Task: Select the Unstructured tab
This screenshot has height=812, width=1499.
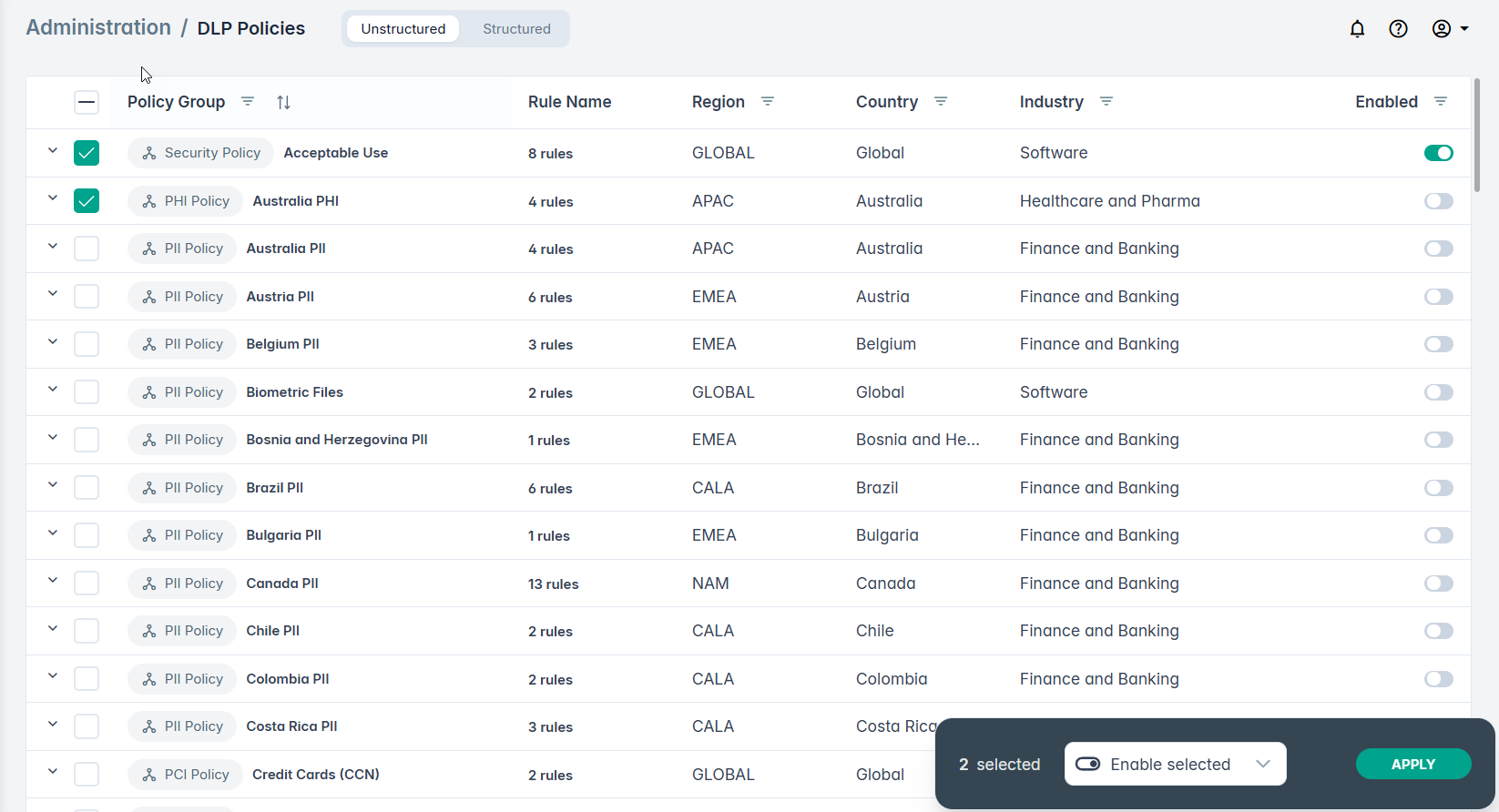Action: tap(403, 29)
